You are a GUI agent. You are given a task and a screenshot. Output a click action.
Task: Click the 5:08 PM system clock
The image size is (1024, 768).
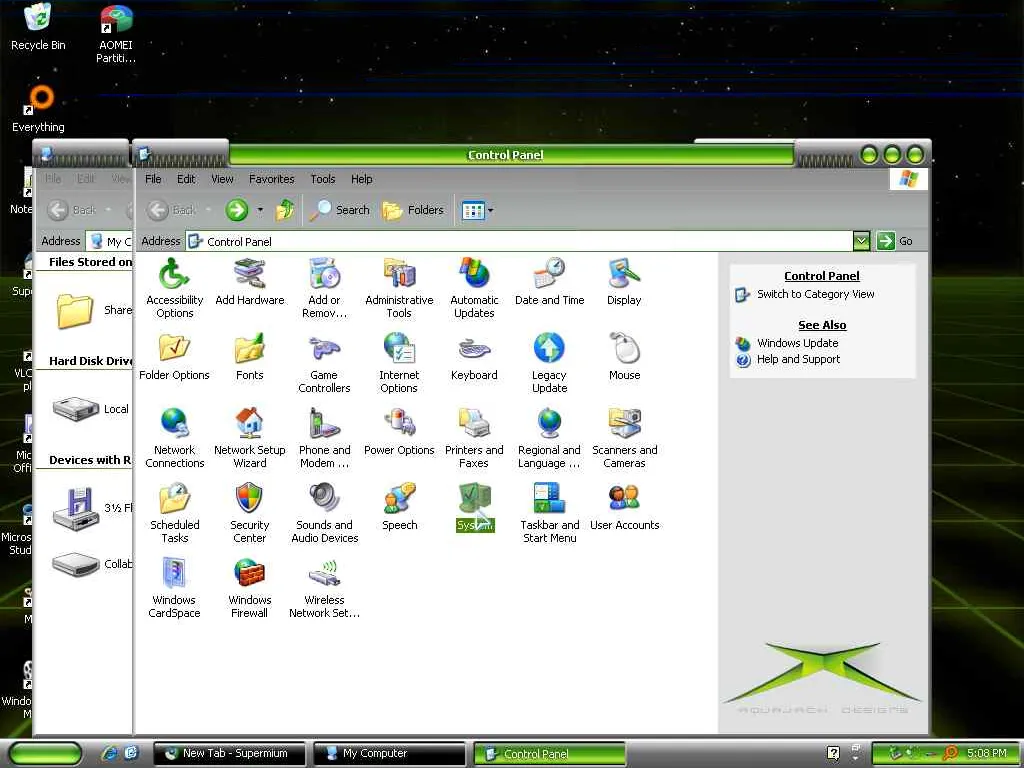986,753
